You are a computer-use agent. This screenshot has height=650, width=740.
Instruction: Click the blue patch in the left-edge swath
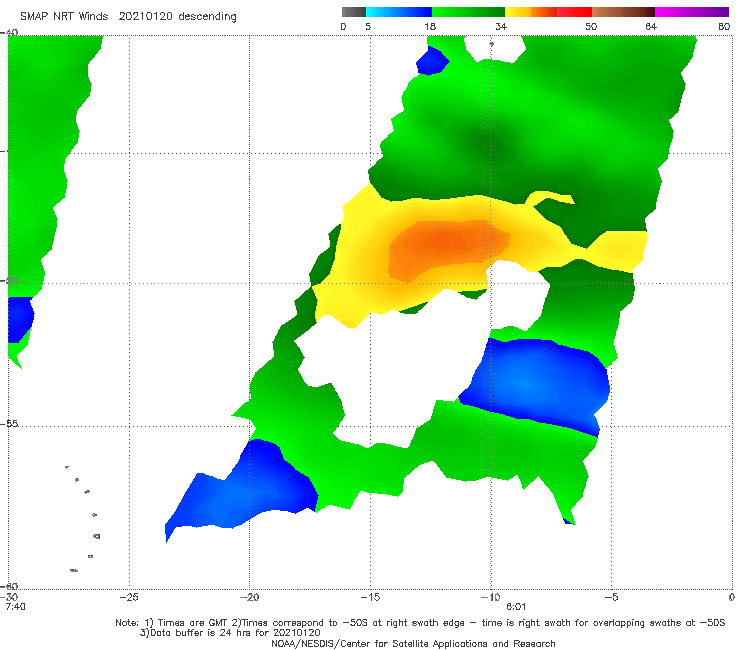[x=20, y=319]
